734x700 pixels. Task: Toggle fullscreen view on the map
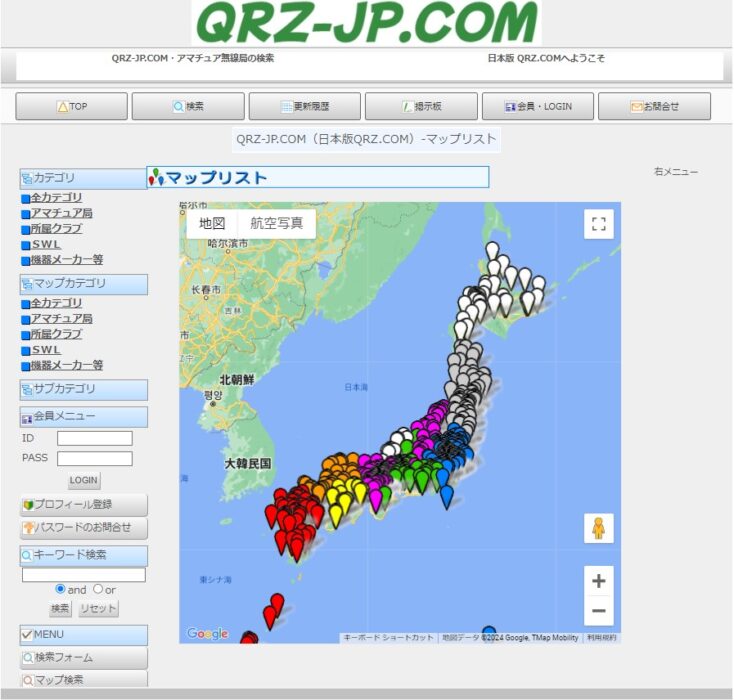pos(598,224)
